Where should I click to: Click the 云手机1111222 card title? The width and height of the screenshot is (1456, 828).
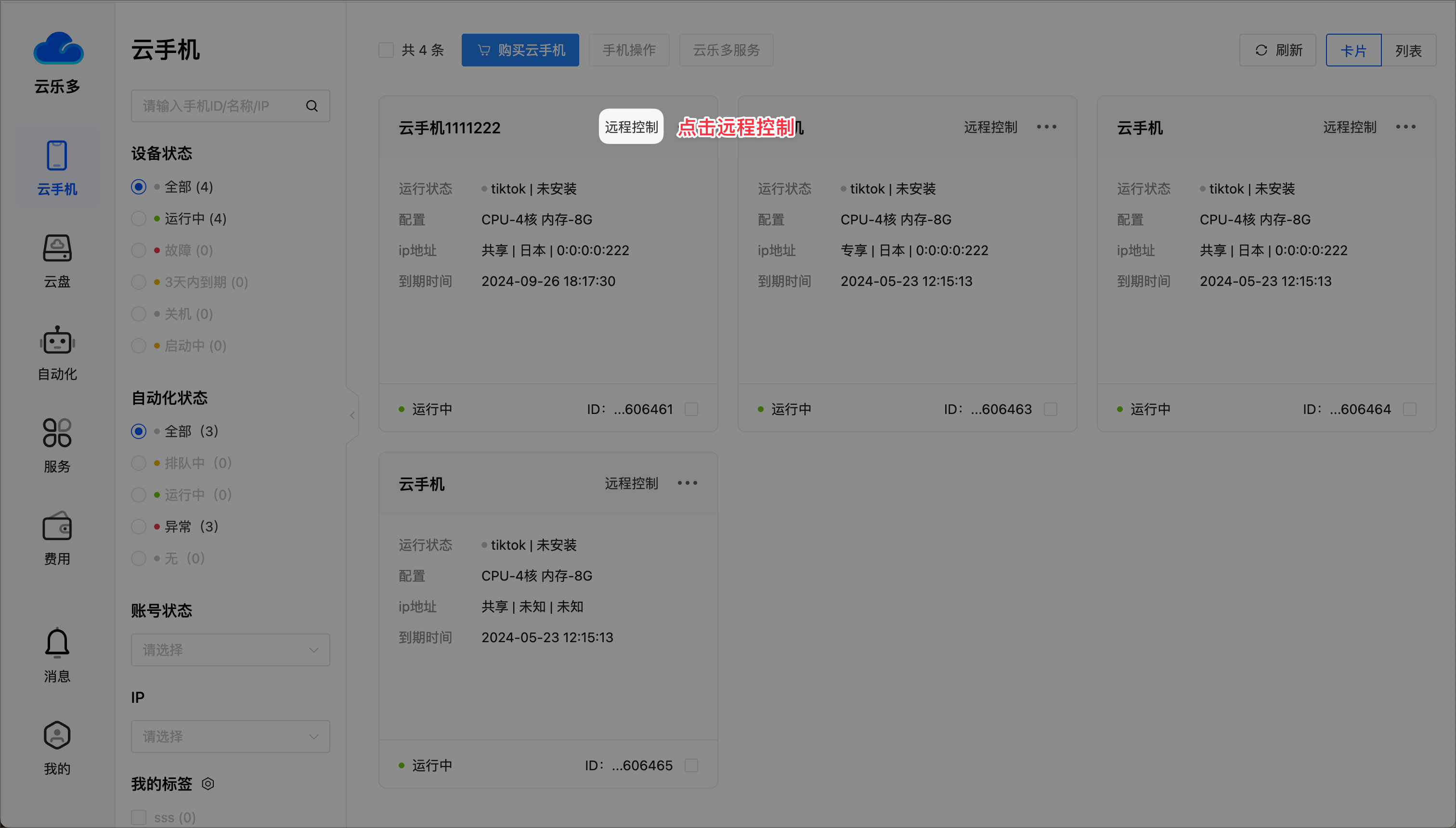coord(449,128)
